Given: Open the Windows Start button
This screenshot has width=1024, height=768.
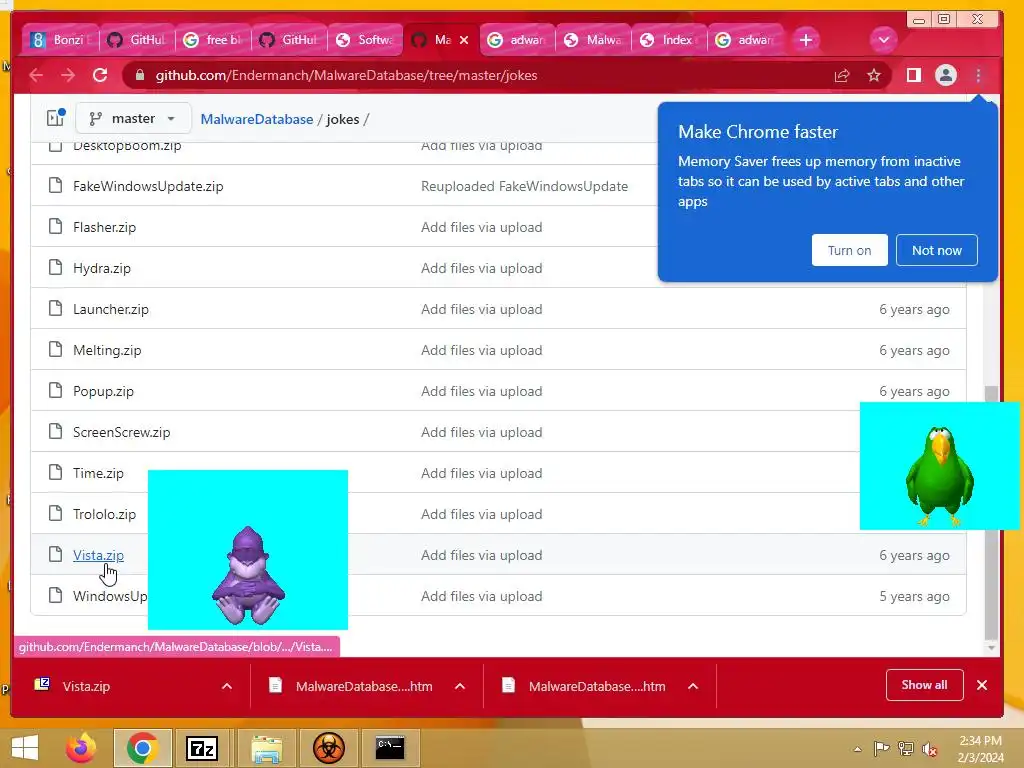Looking at the screenshot, I should [x=25, y=748].
